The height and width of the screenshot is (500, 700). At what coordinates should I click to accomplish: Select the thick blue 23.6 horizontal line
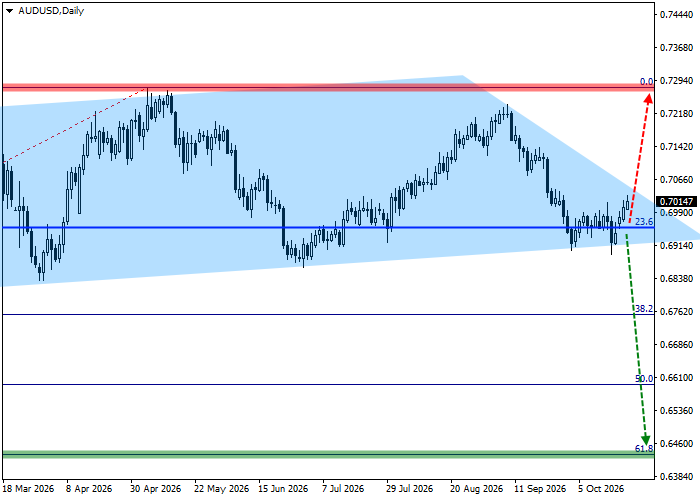tap(328, 228)
